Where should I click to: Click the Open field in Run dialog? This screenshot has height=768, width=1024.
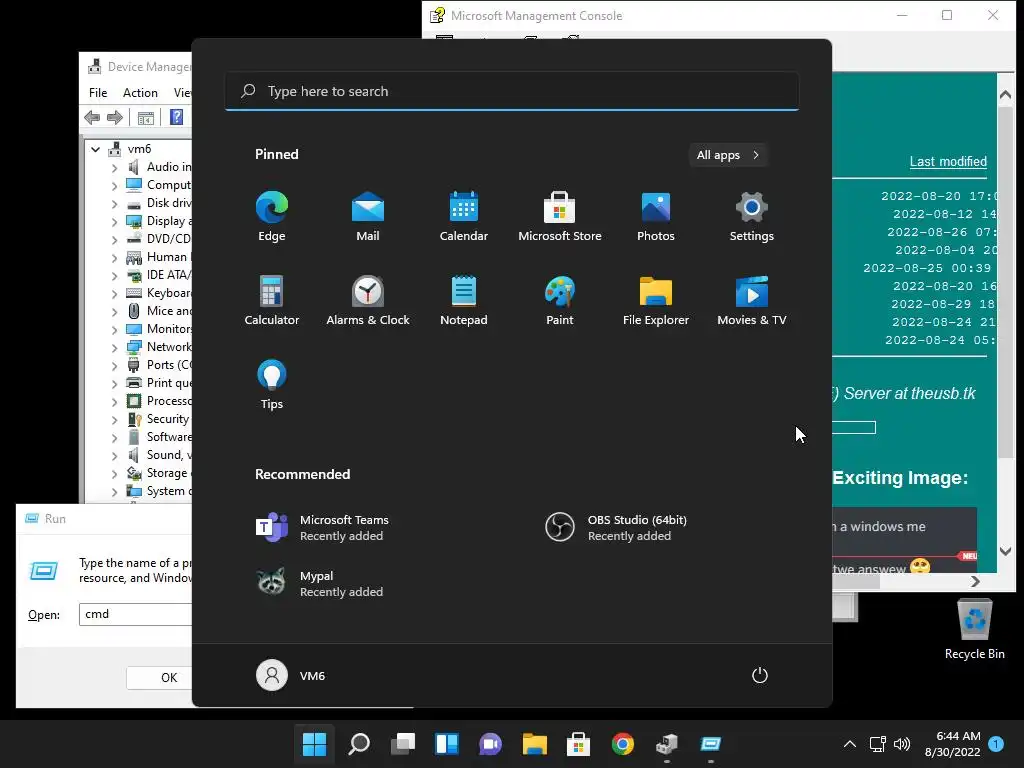click(x=135, y=614)
